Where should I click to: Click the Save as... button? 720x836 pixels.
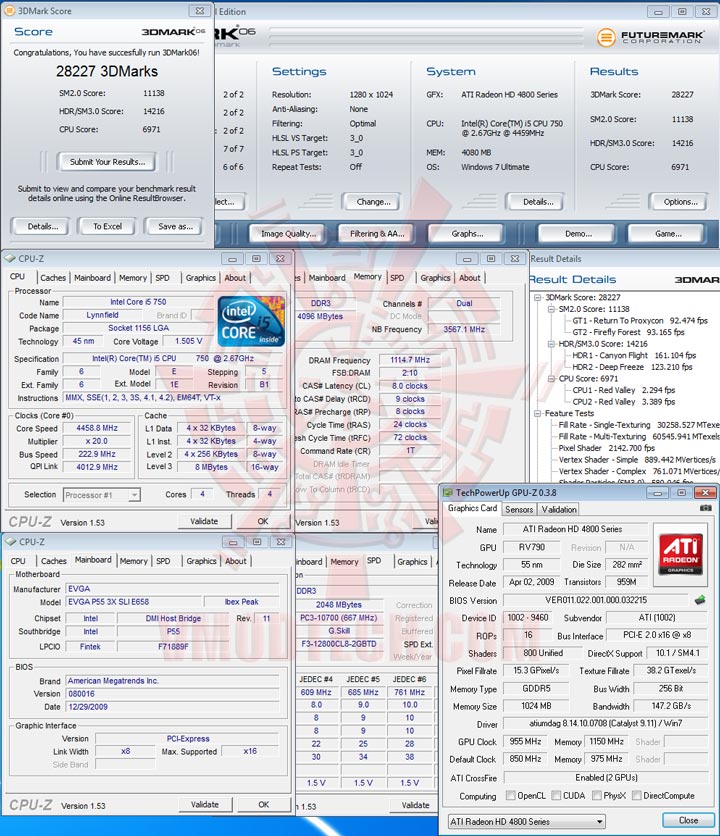click(x=175, y=226)
